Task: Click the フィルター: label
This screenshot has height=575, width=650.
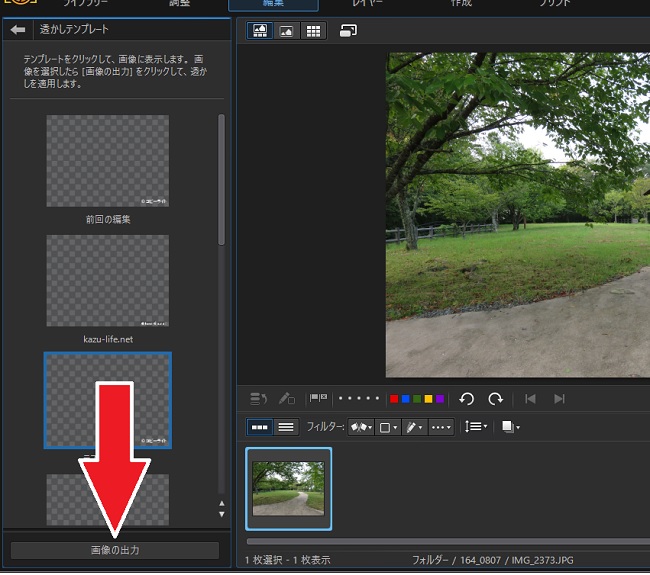Action: pos(325,427)
